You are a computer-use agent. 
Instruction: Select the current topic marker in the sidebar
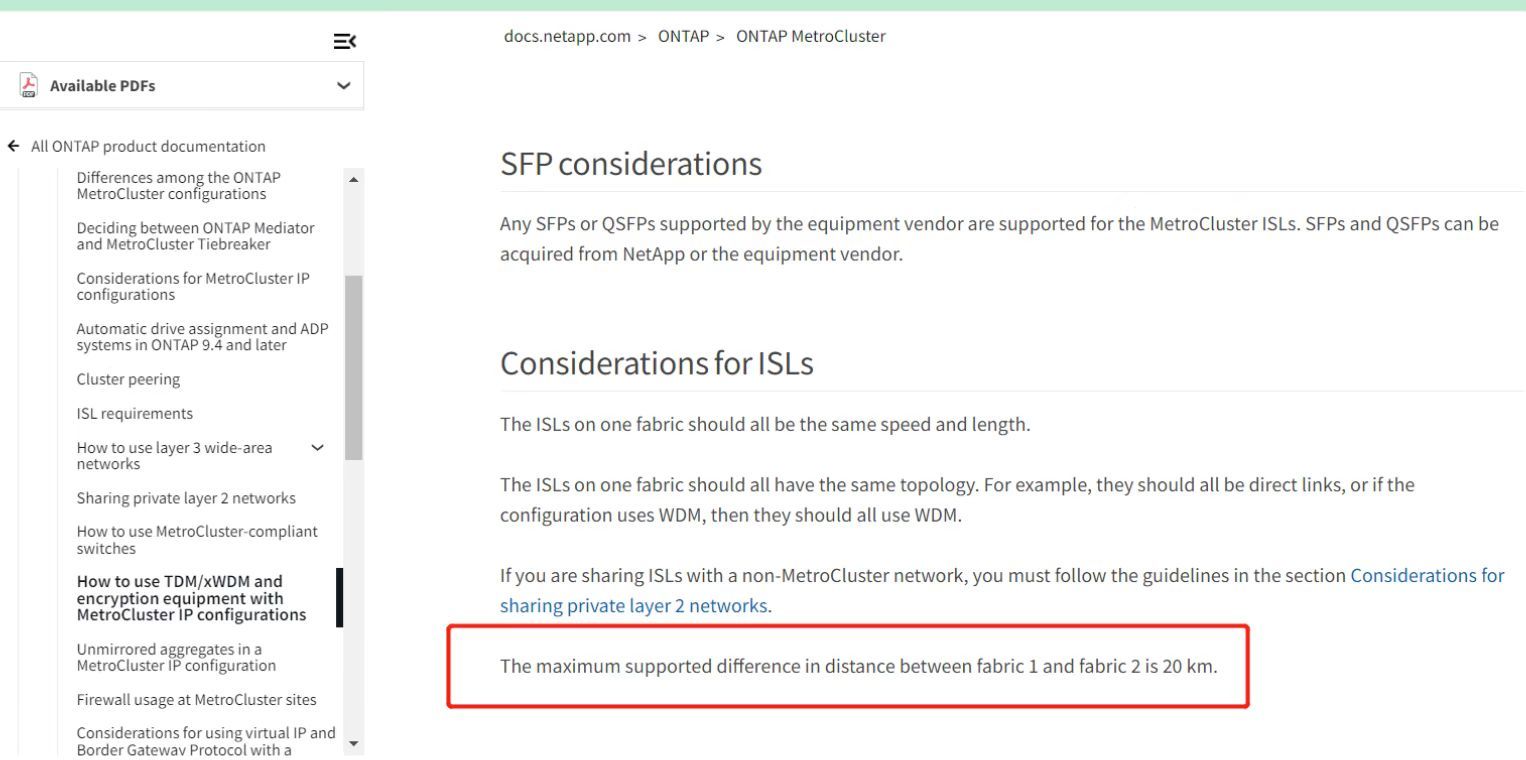click(342, 597)
